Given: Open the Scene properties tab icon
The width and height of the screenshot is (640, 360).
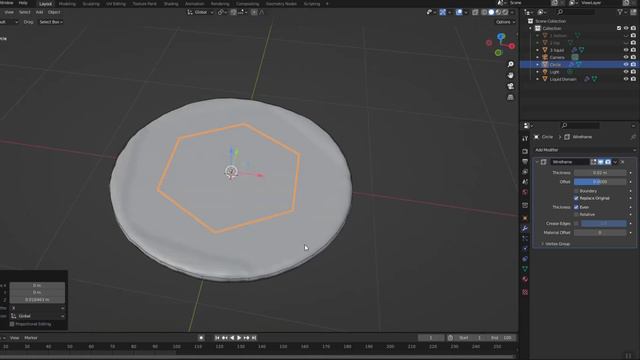Looking at the screenshot, I should tap(525, 182).
